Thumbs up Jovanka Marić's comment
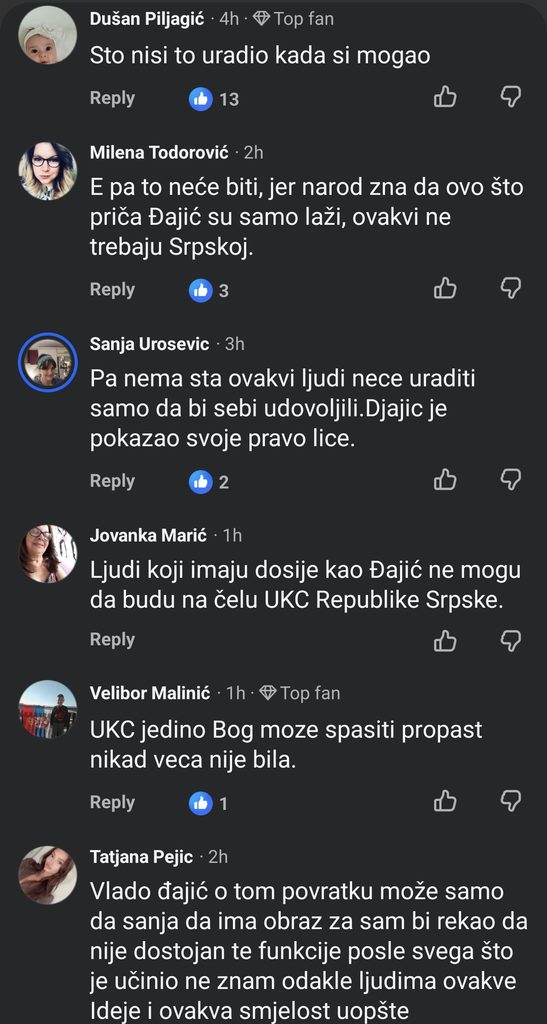The image size is (547, 1024). (445, 640)
